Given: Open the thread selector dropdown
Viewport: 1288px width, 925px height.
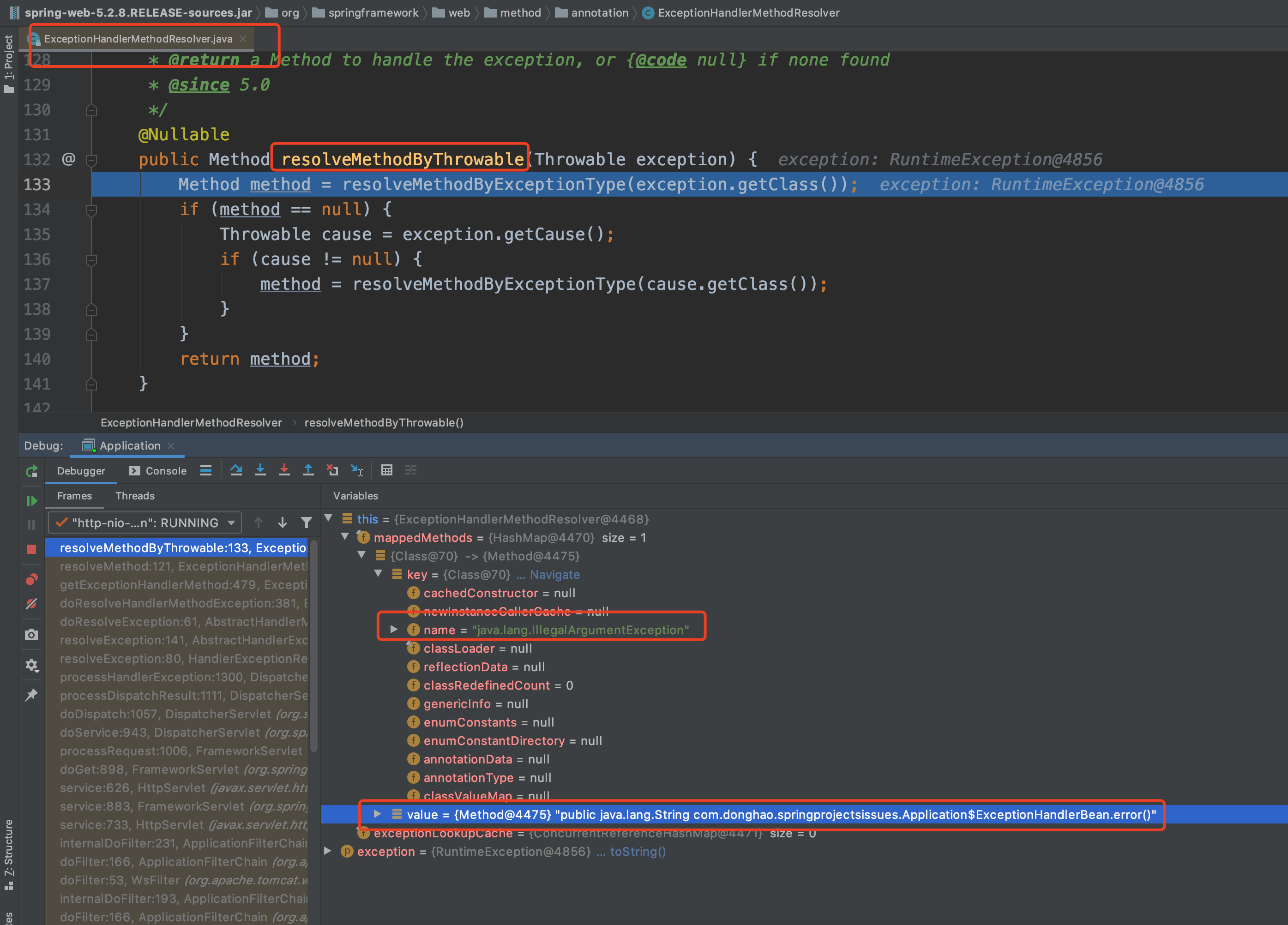Looking at the screenshot, I should point(145,523).
